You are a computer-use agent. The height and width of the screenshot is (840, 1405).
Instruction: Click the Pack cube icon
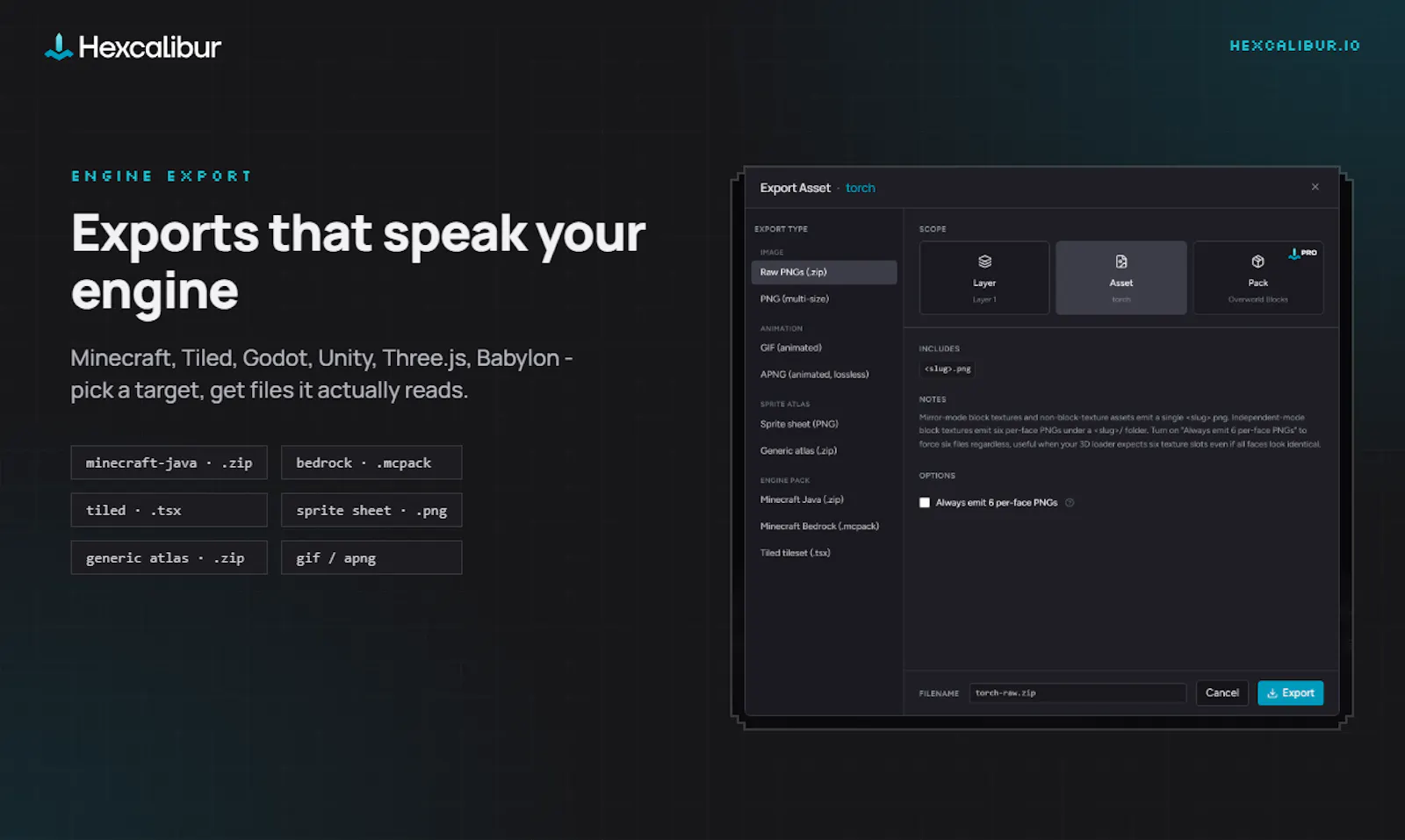[1257, 262]
